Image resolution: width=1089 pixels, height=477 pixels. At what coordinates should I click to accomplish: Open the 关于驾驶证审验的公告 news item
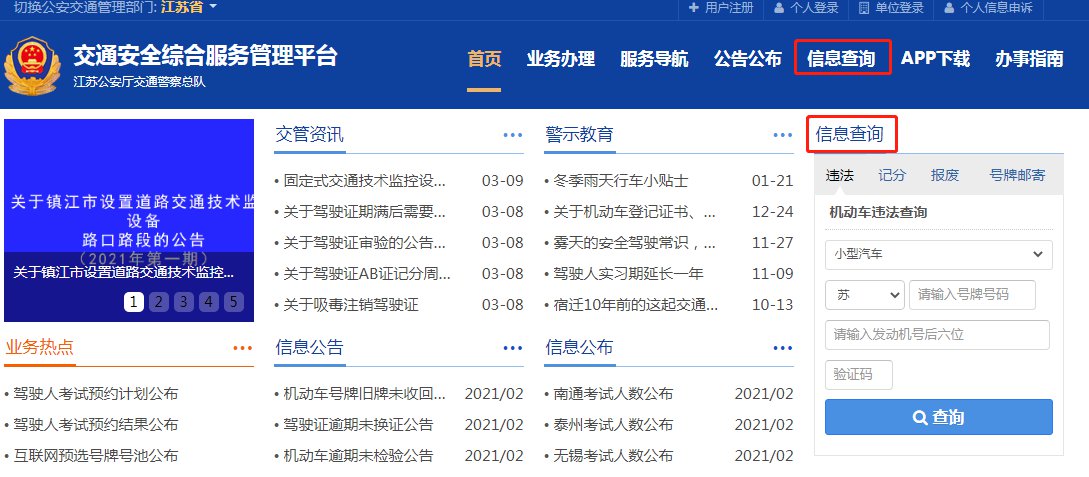point(365,243)
